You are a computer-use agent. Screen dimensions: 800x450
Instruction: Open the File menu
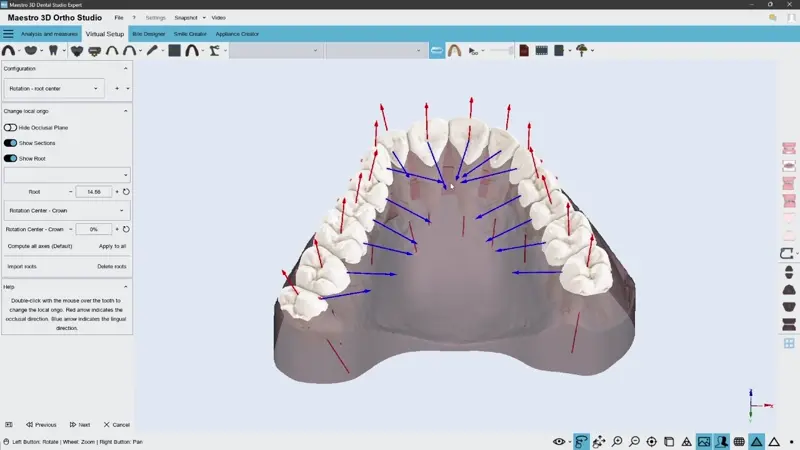click(x=119, y=17)
